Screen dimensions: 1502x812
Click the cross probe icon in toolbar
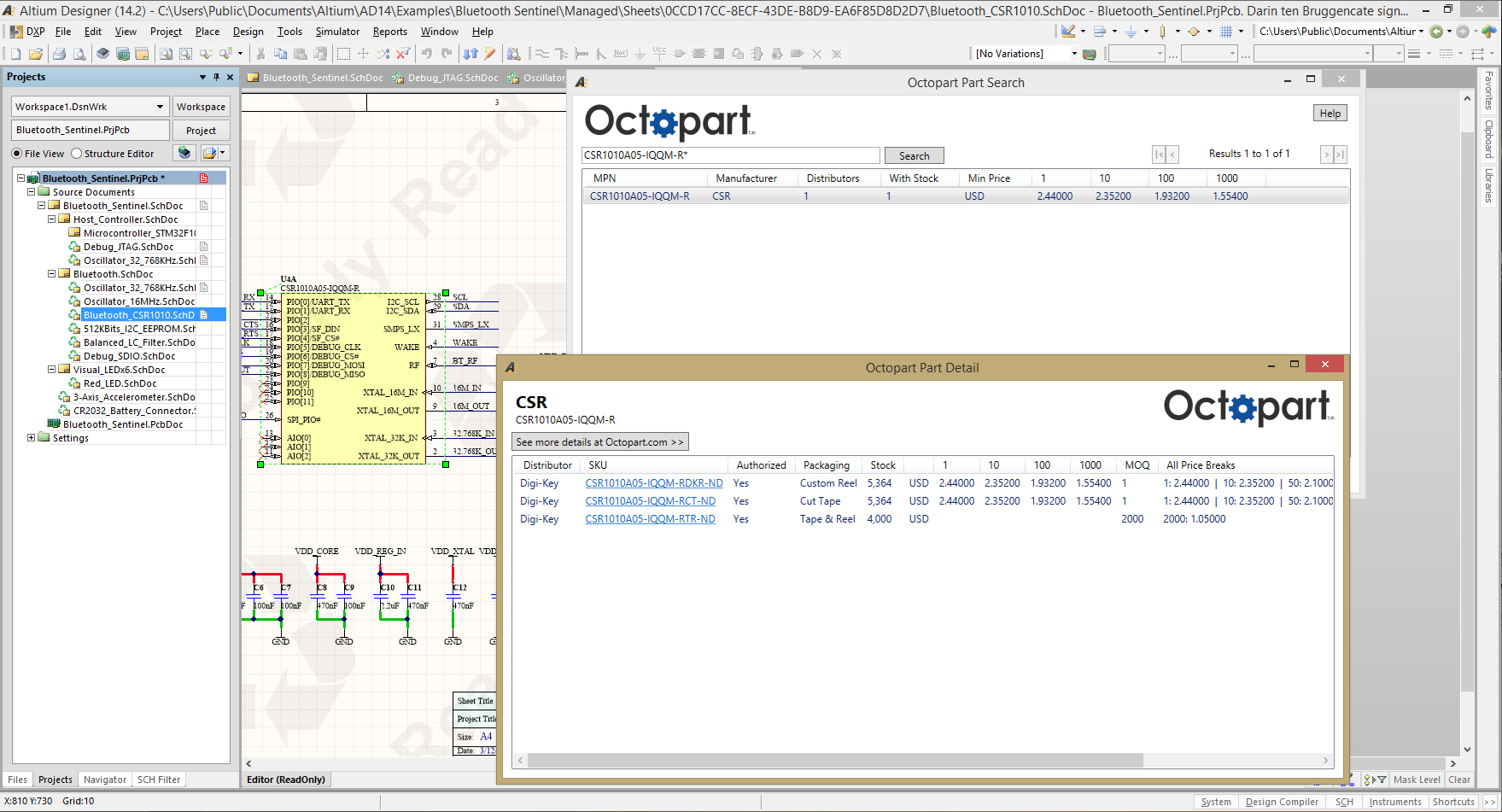490,54
